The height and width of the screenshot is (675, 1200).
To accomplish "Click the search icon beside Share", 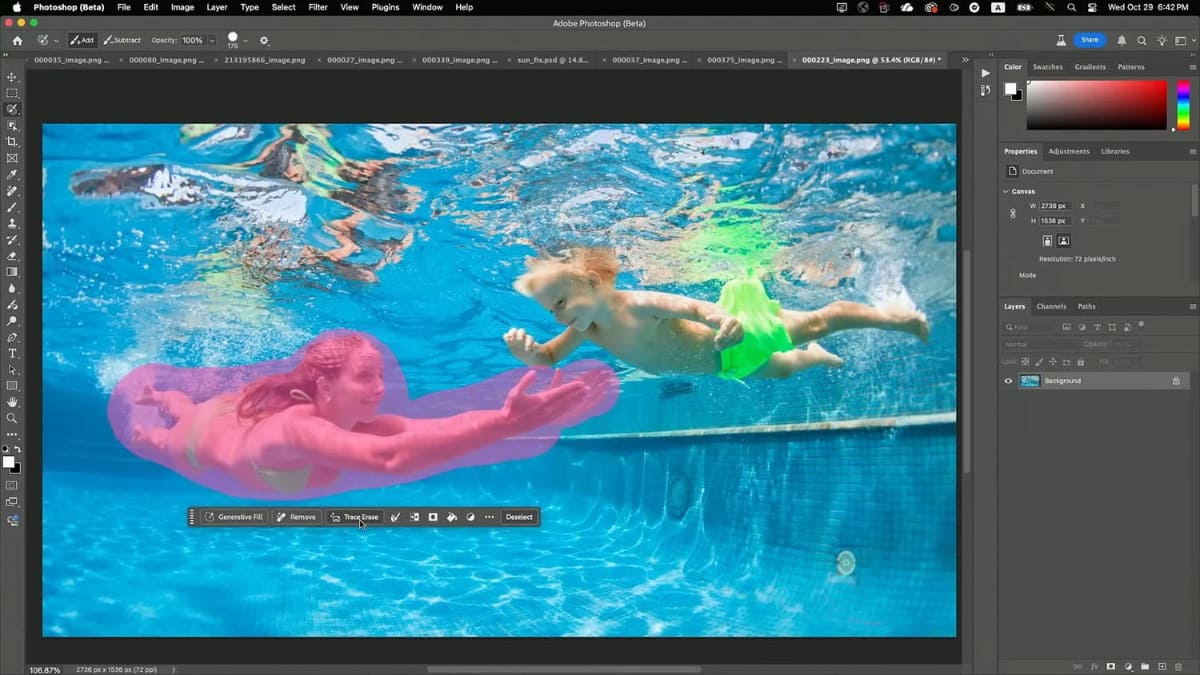I will [x=1142, y=40].
